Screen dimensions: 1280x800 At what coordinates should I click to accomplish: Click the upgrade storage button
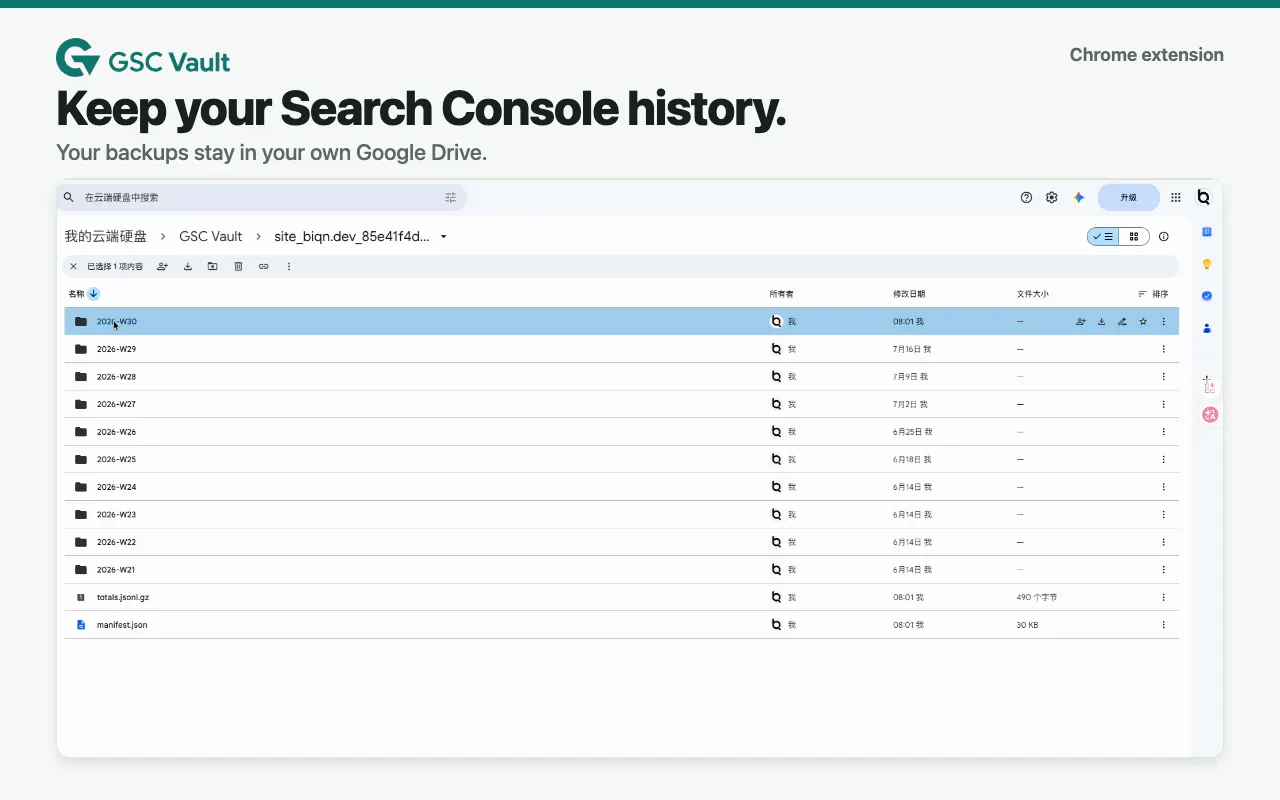(1128, 198)
